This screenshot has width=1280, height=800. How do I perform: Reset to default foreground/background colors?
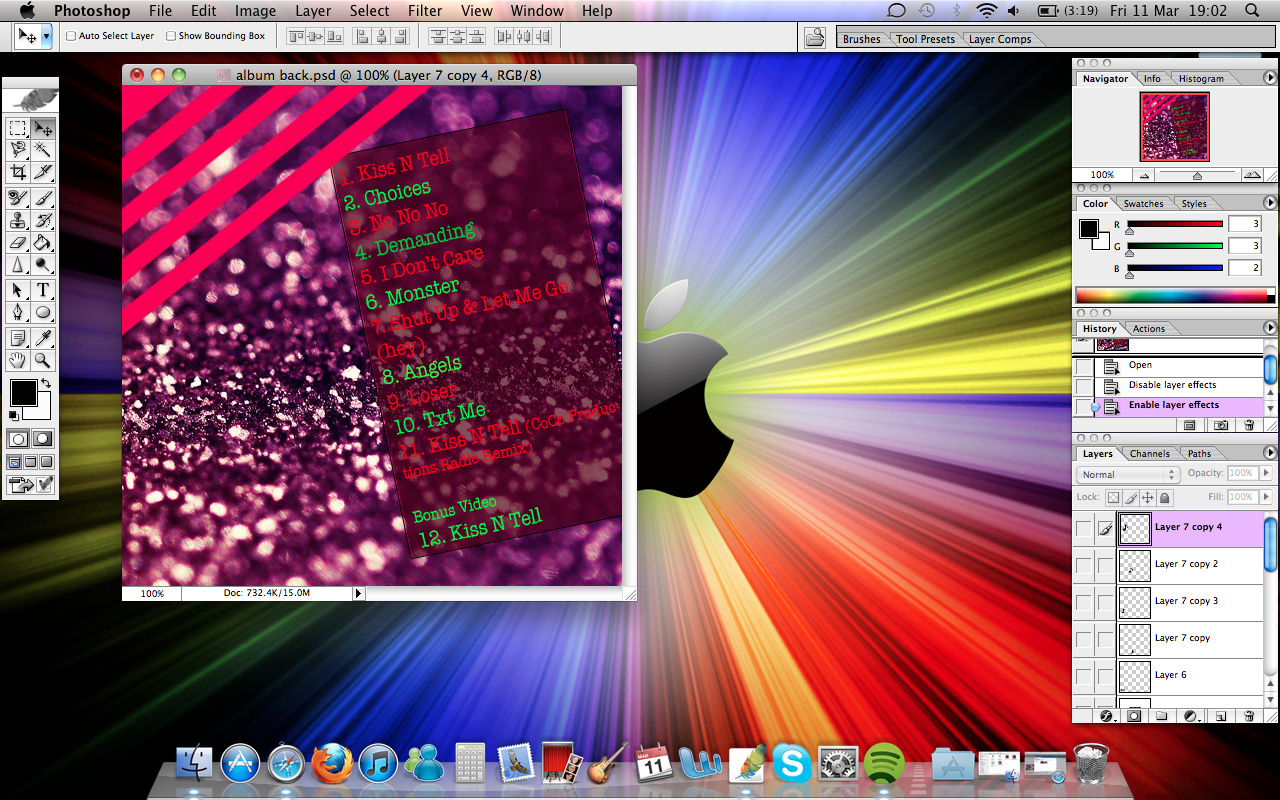(13, 415)
